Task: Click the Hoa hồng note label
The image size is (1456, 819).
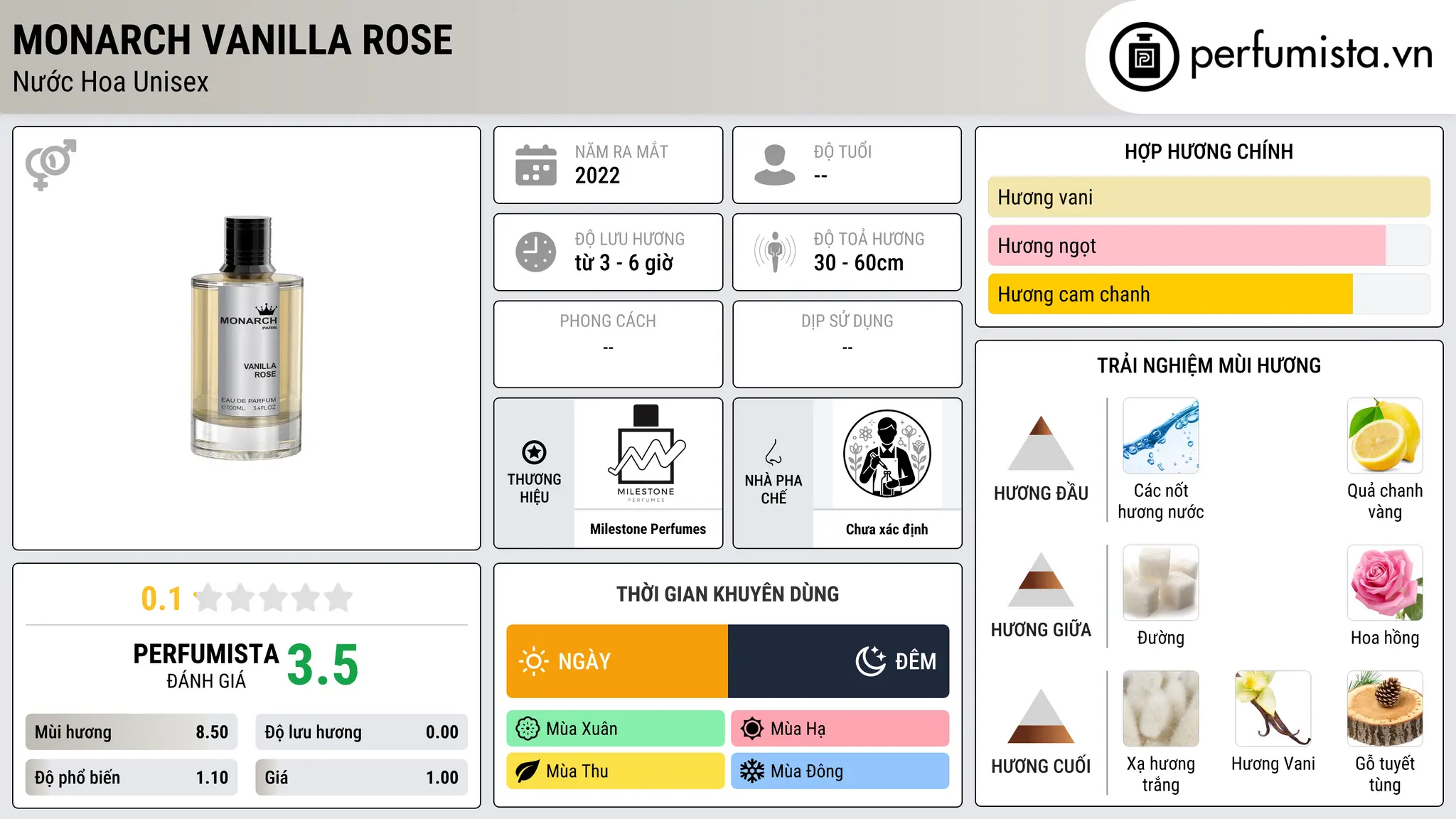Action: (x=1385, y=638)
